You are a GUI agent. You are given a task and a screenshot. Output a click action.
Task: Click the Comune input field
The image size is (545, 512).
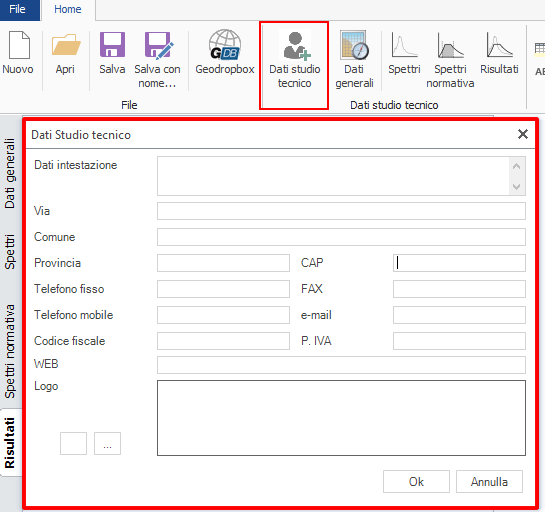(x=341, y=237)
